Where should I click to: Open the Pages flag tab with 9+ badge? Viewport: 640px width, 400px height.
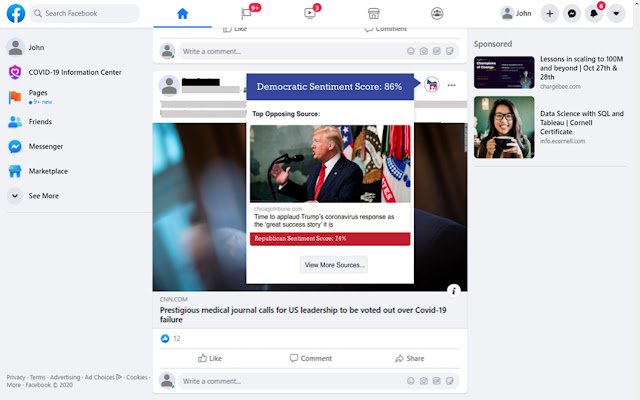tap(246, 13)
